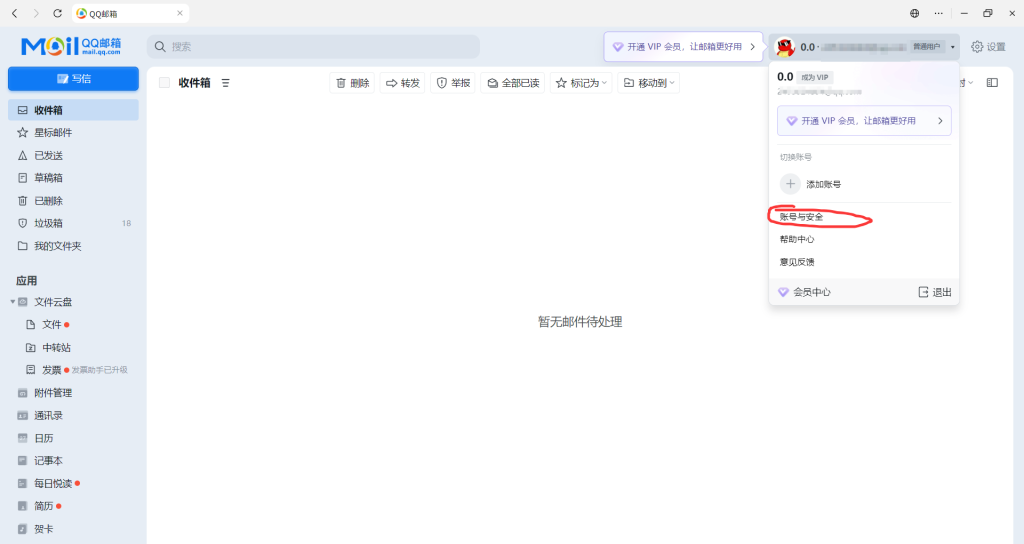Screen dimensions: 1024x544
Task: Mark all as read with 全部已读
Action: [x=513, y=83]
